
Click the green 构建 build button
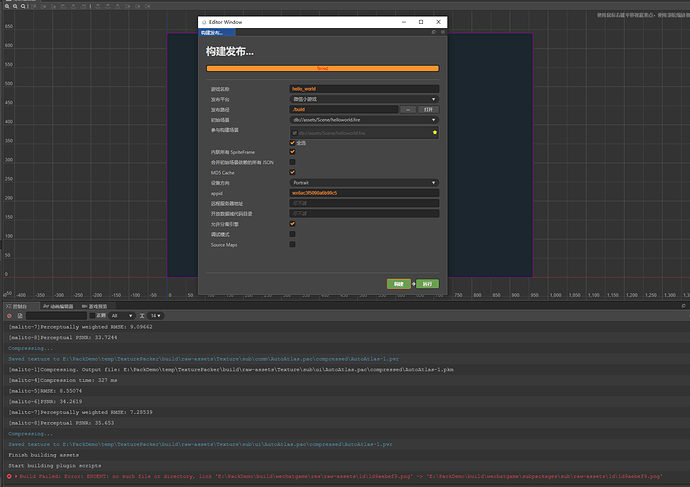398,284
